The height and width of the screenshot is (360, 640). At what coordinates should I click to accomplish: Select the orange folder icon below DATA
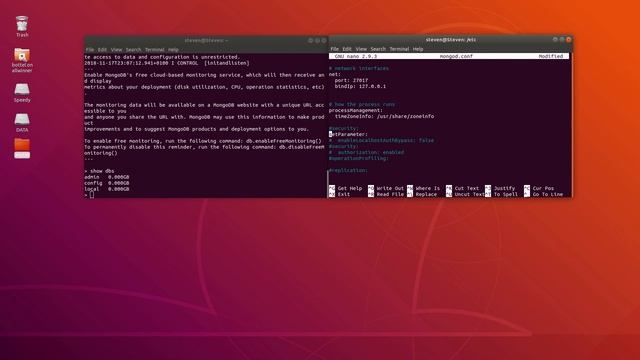22,148
